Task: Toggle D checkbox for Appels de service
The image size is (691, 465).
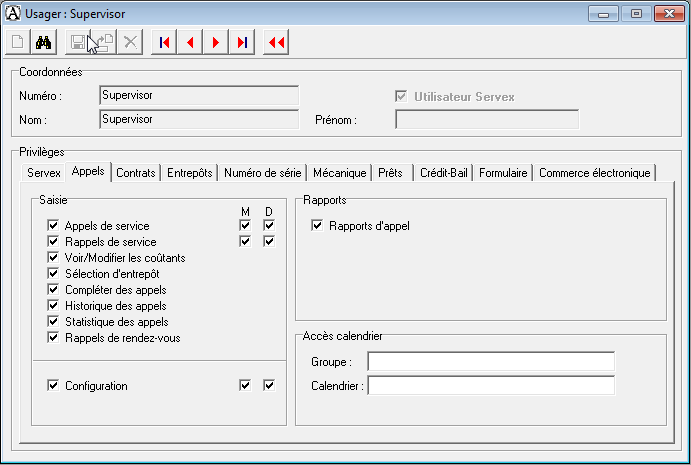Action: tap(269, 225)
